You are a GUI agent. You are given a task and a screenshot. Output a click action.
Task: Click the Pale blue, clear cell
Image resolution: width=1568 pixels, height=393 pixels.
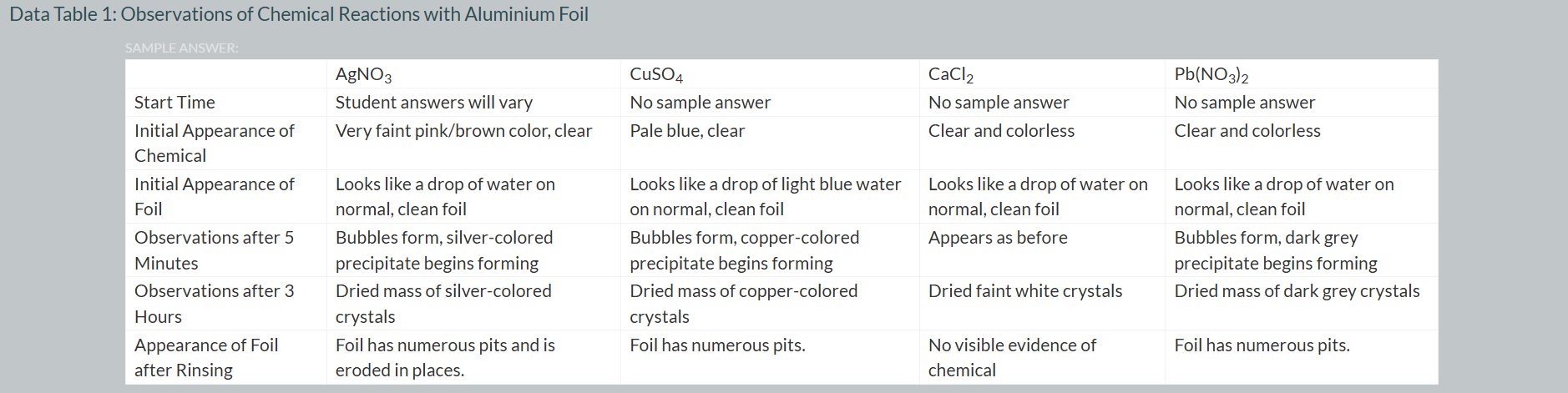point(687,131)
